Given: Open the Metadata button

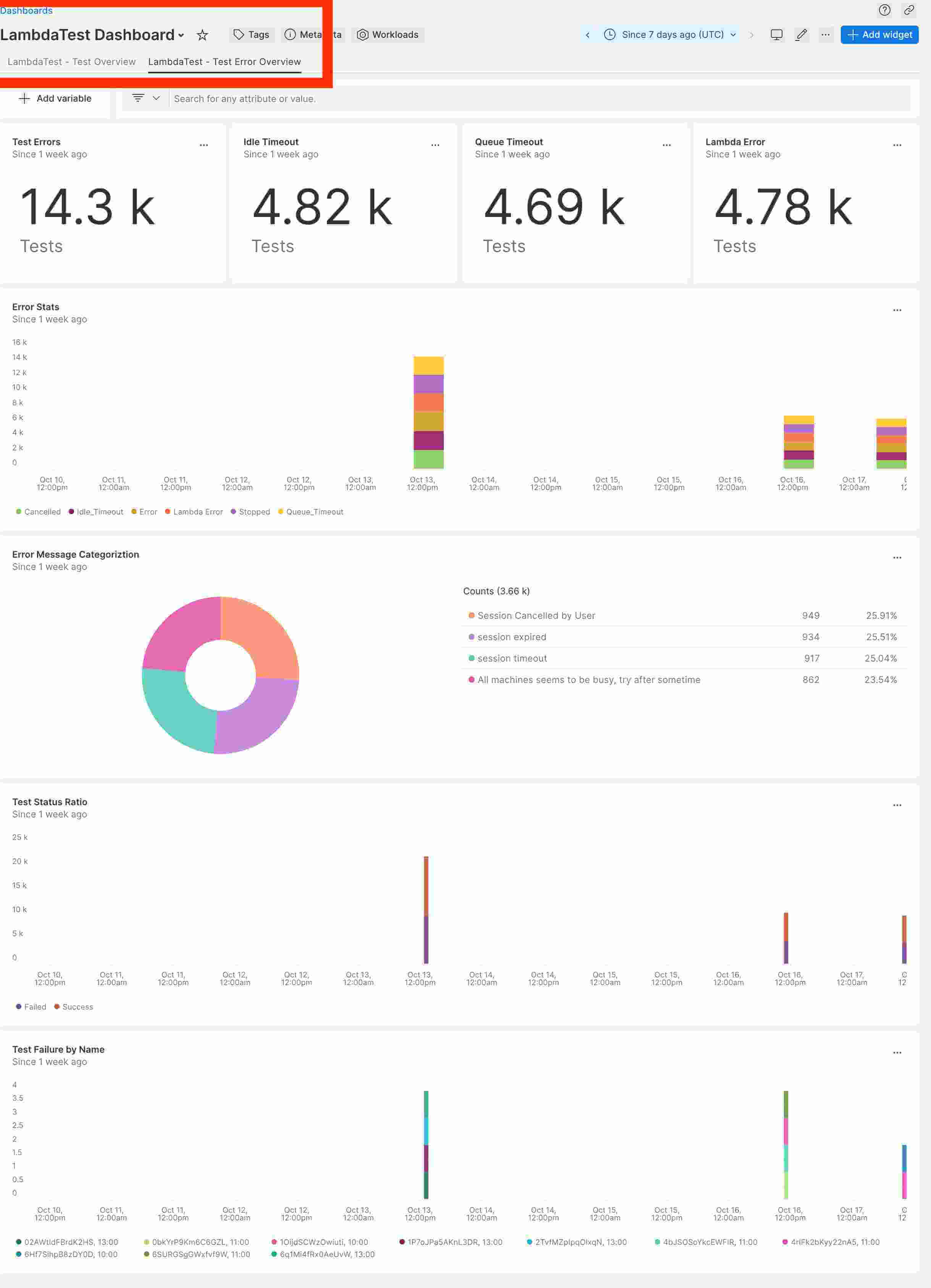Looking at the screenshot, I should click(x=313, y=35).
